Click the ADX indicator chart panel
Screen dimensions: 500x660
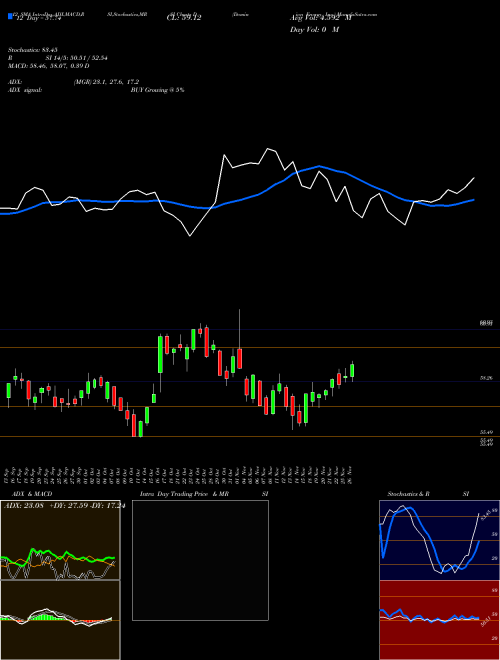click(x=60, y=540)
